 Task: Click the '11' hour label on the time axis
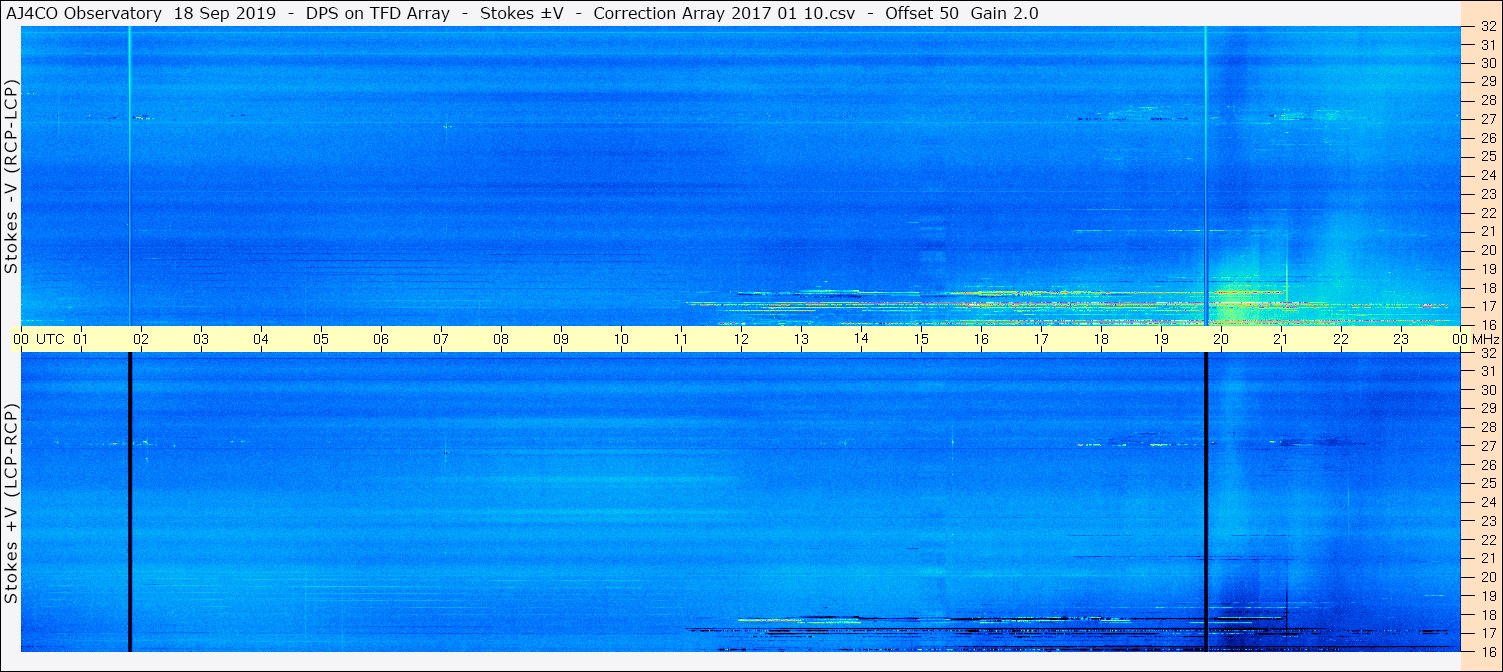tap(681, 339)
